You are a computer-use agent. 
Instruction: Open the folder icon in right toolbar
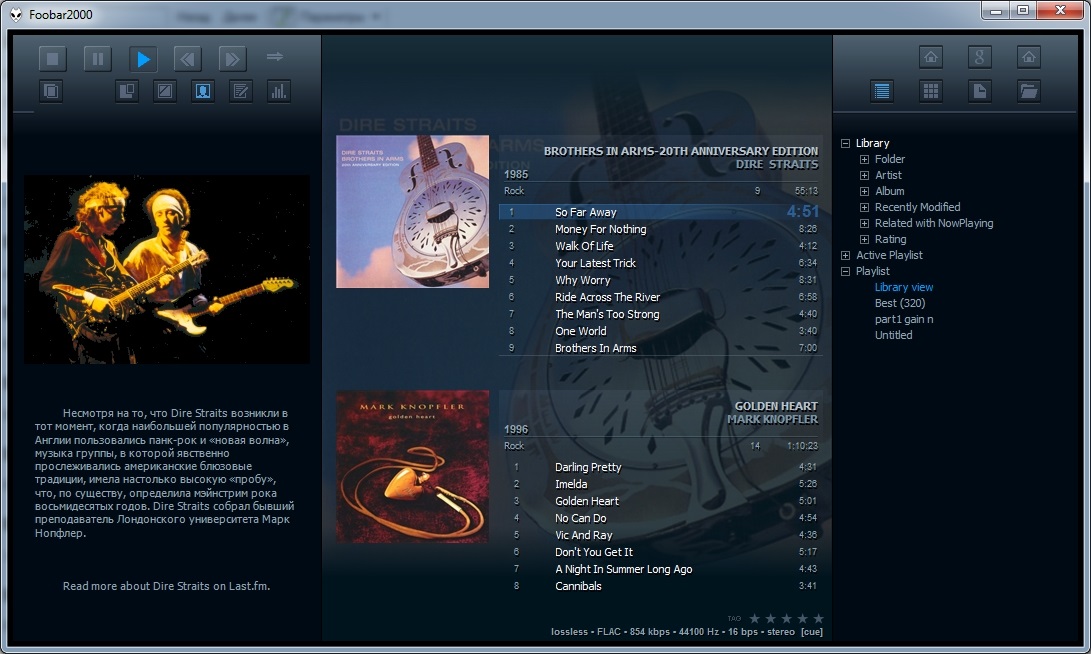pos(1028,91)
